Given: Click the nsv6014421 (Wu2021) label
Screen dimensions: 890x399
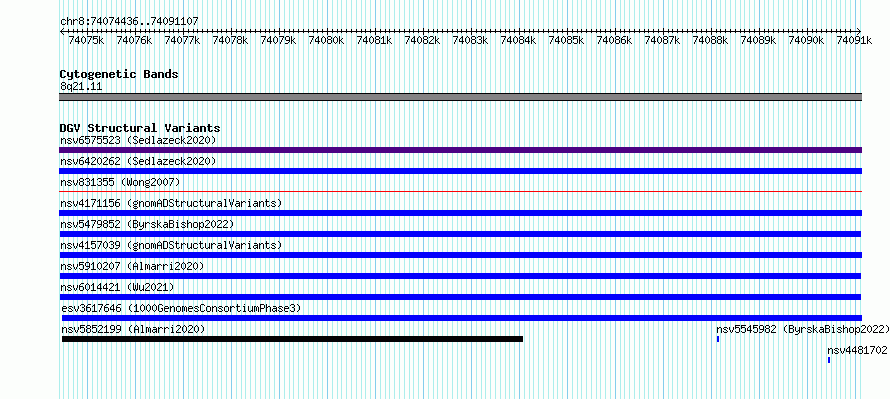Looking at the screenshot, I should 117,287.
